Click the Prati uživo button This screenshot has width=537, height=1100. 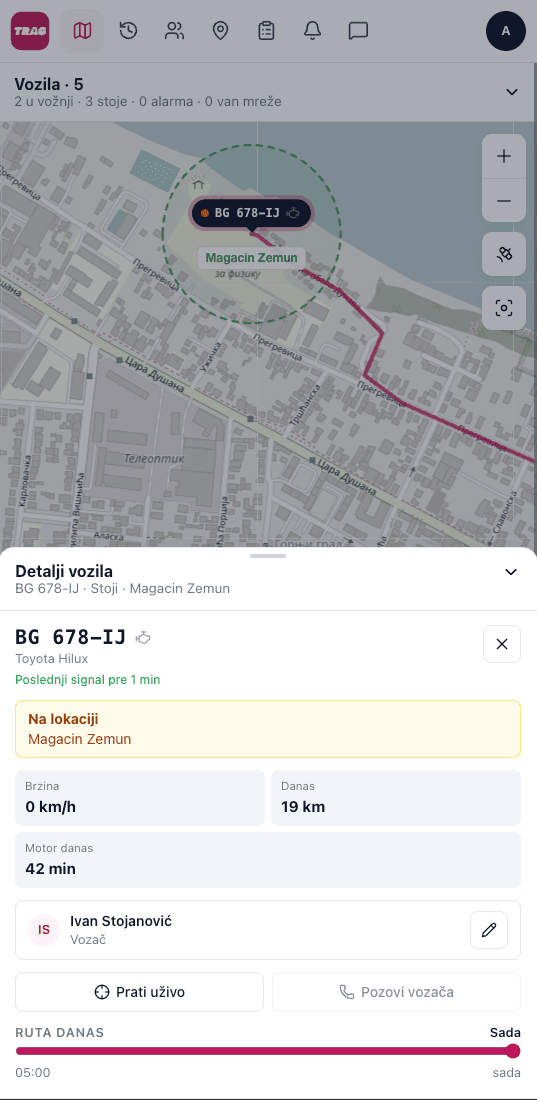coord(139,992)
